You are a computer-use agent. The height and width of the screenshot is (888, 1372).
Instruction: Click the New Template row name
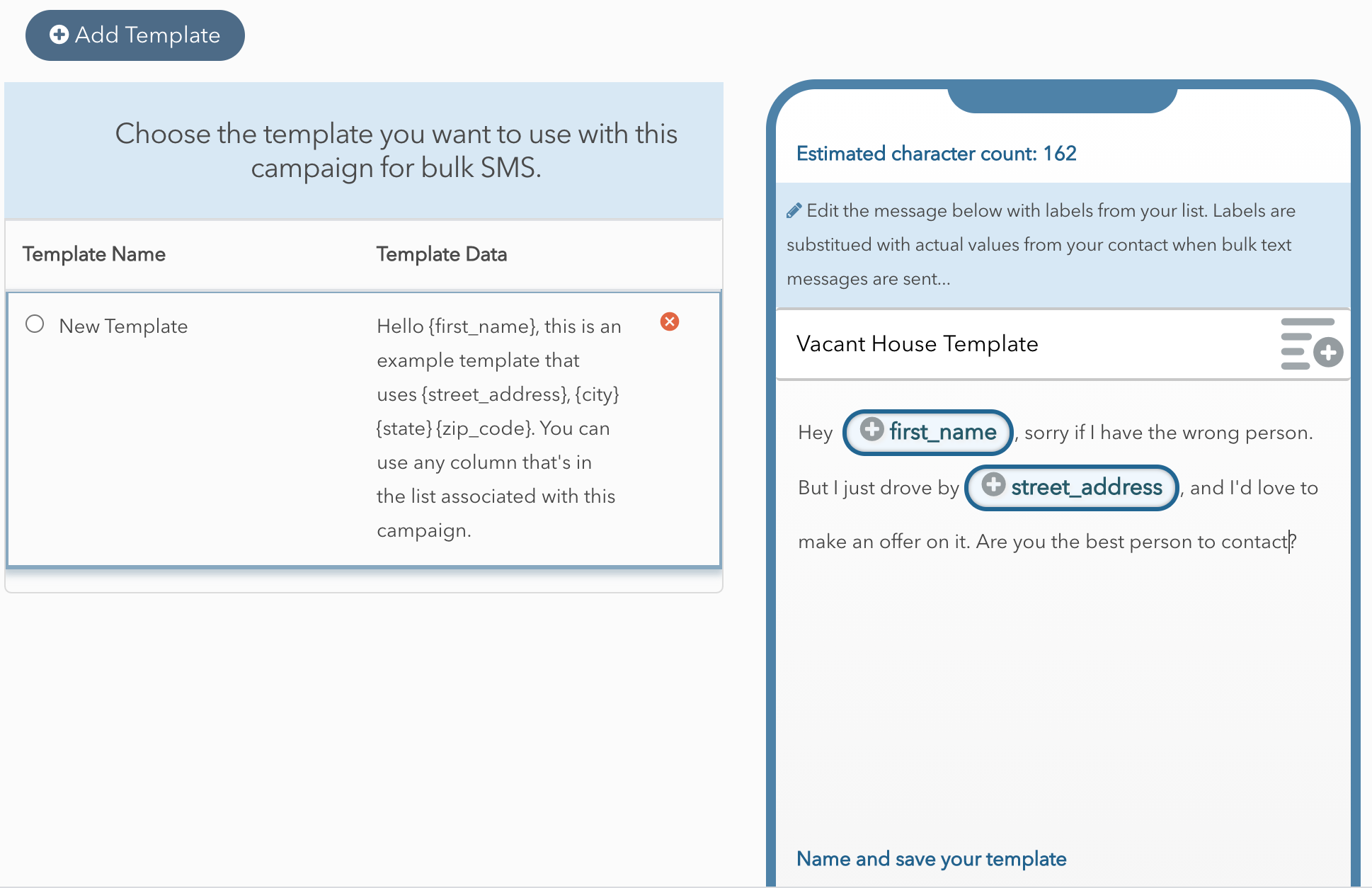(x=123, y=326)
